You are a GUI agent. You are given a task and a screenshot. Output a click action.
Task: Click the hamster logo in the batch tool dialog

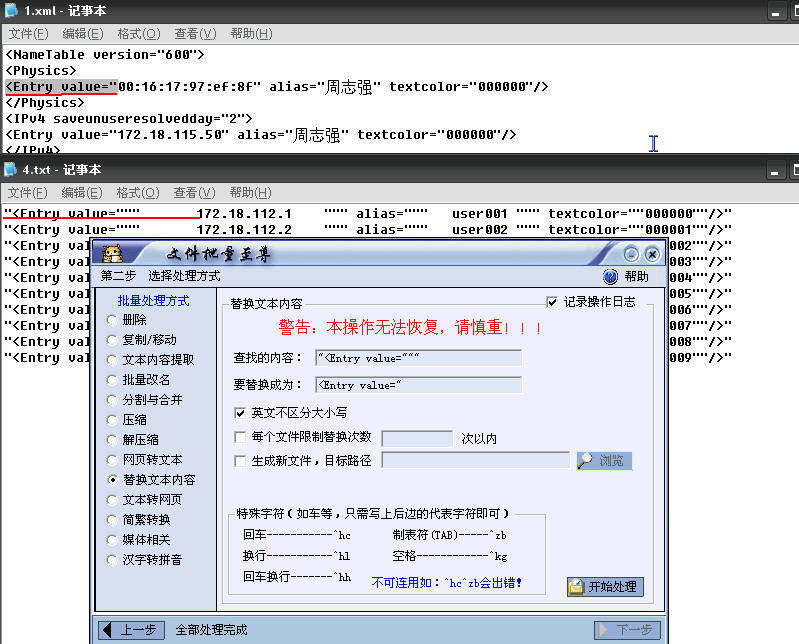click(x=112, y=253)
